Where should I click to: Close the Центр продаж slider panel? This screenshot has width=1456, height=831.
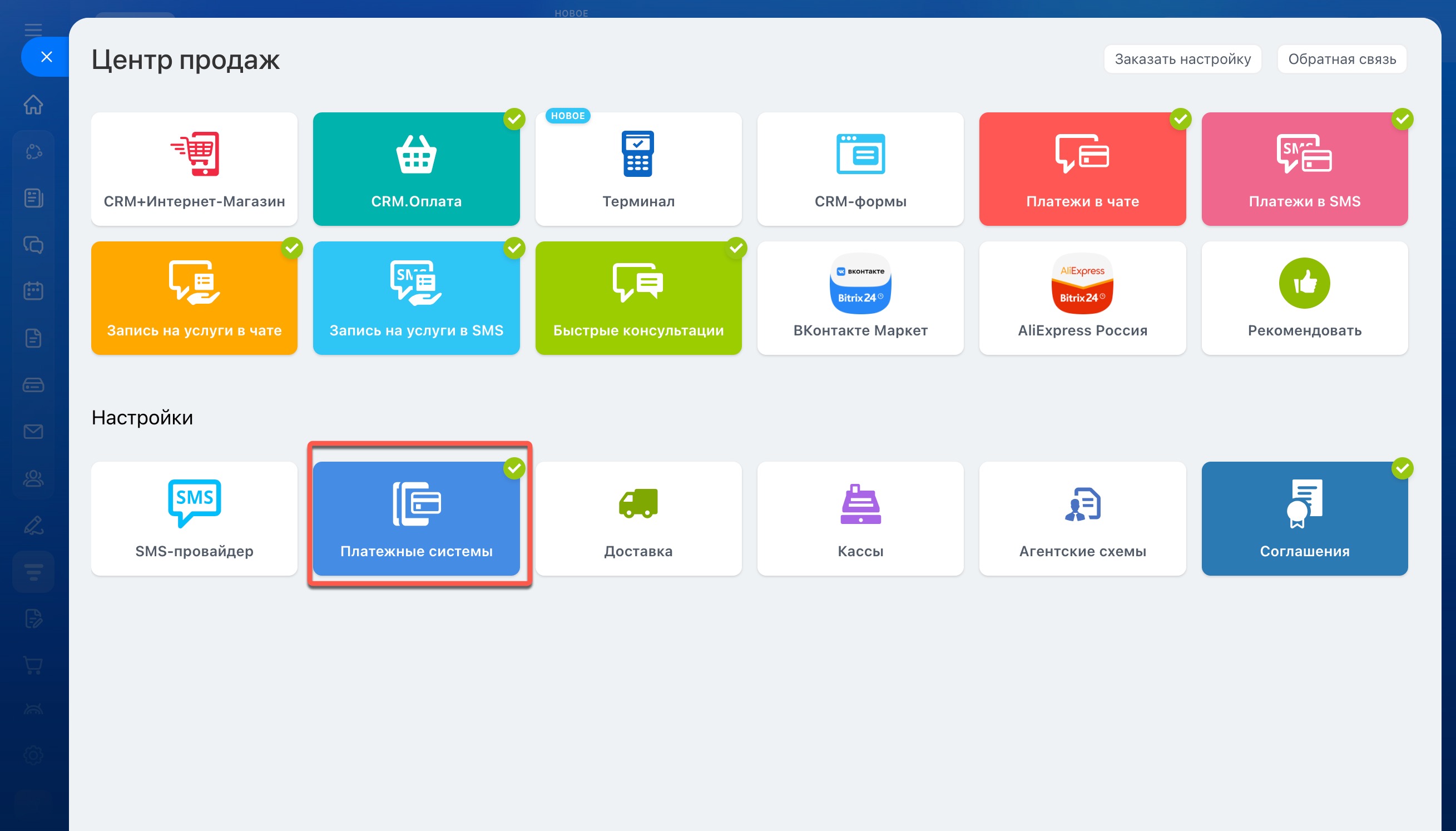[46, 57]
